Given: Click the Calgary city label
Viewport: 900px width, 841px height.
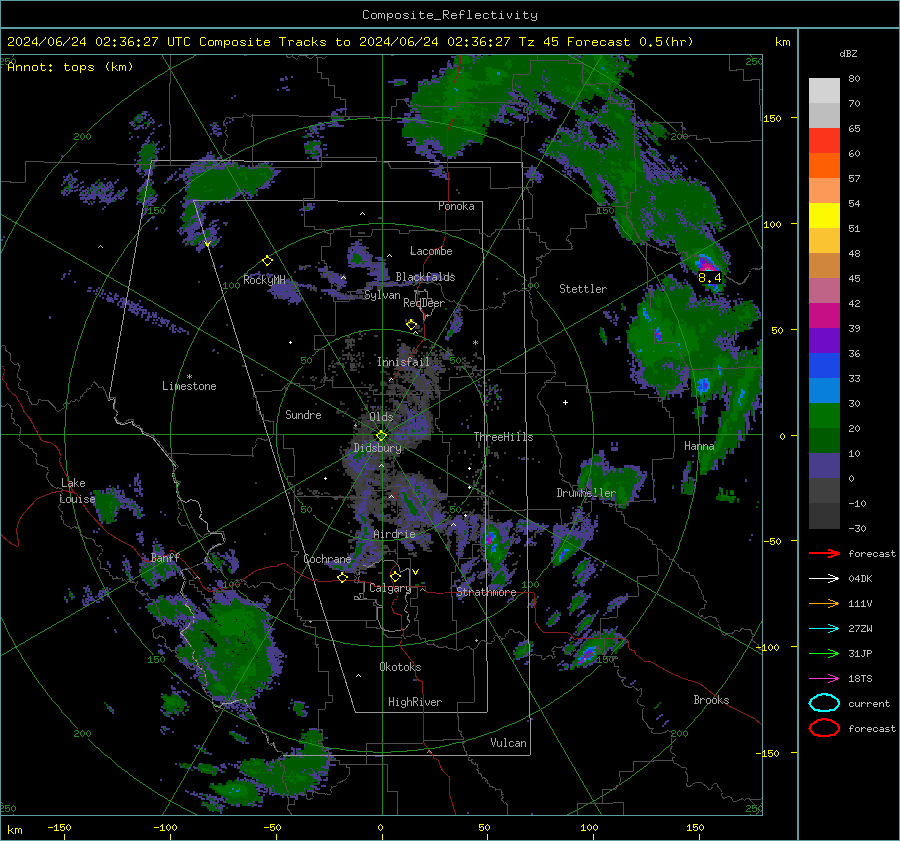Looking at the screenshot, I should (x=390, y=588).
